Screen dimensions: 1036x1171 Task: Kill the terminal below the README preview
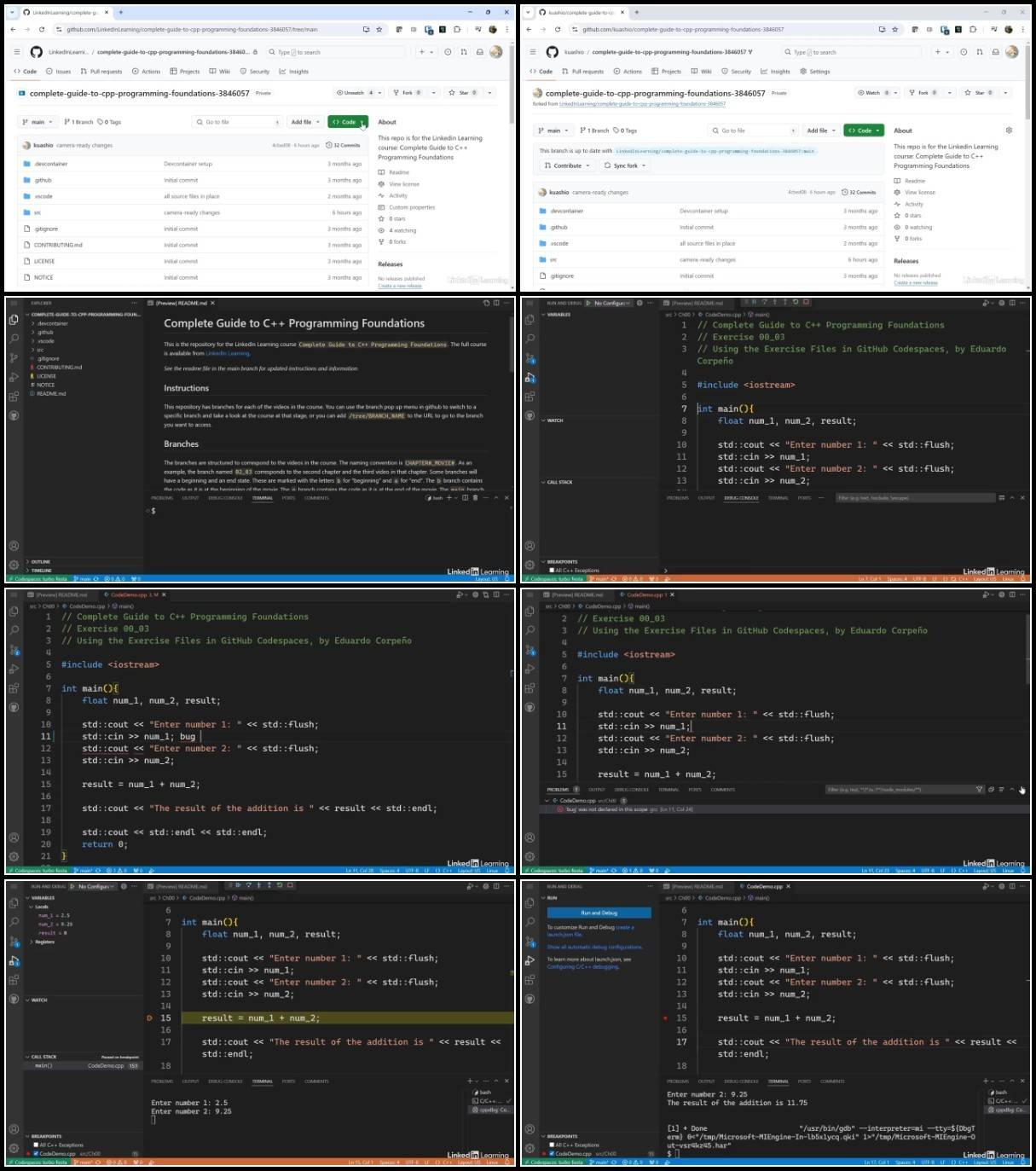[474, 497]
